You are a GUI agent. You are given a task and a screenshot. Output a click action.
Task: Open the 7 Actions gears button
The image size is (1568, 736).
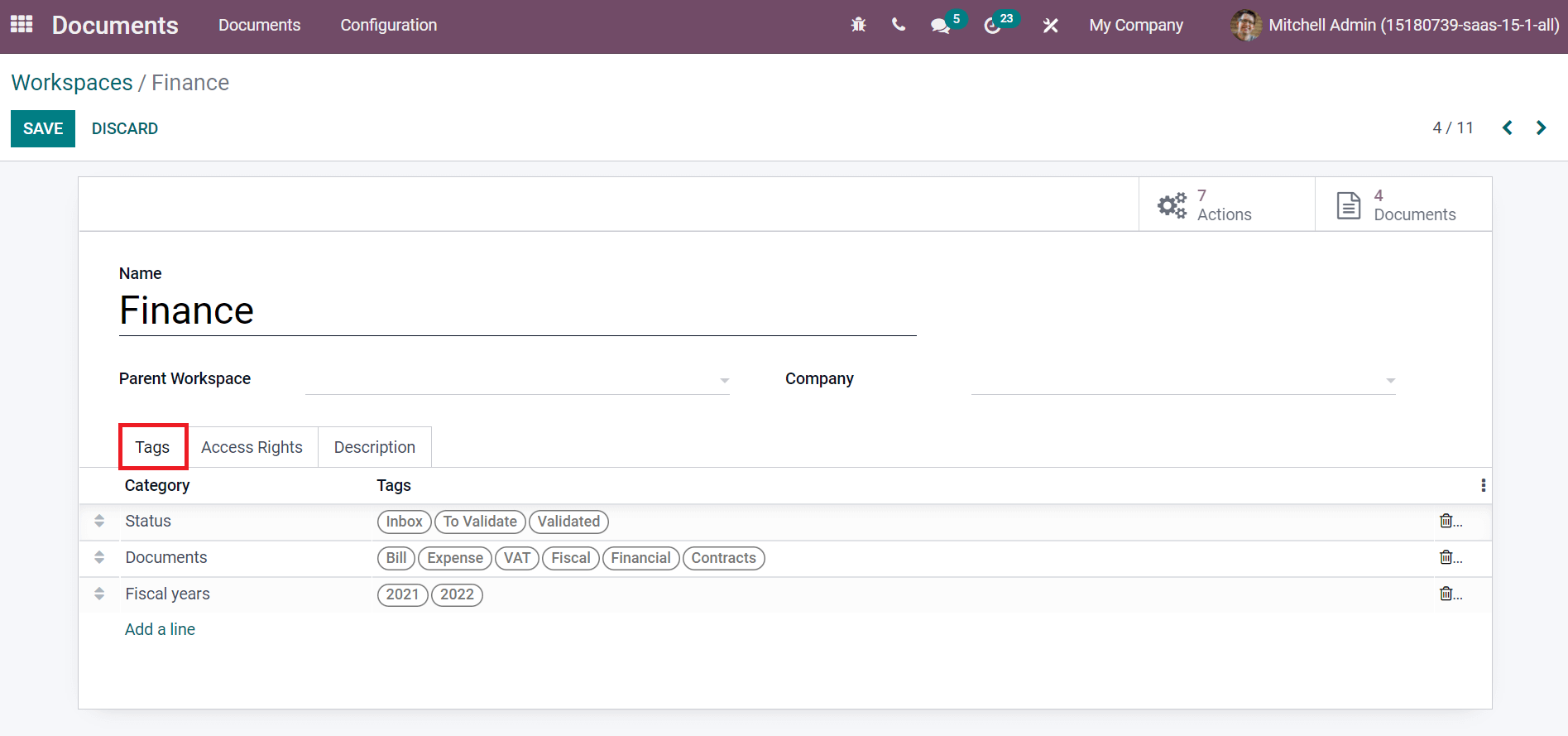tap(1226, 204)
